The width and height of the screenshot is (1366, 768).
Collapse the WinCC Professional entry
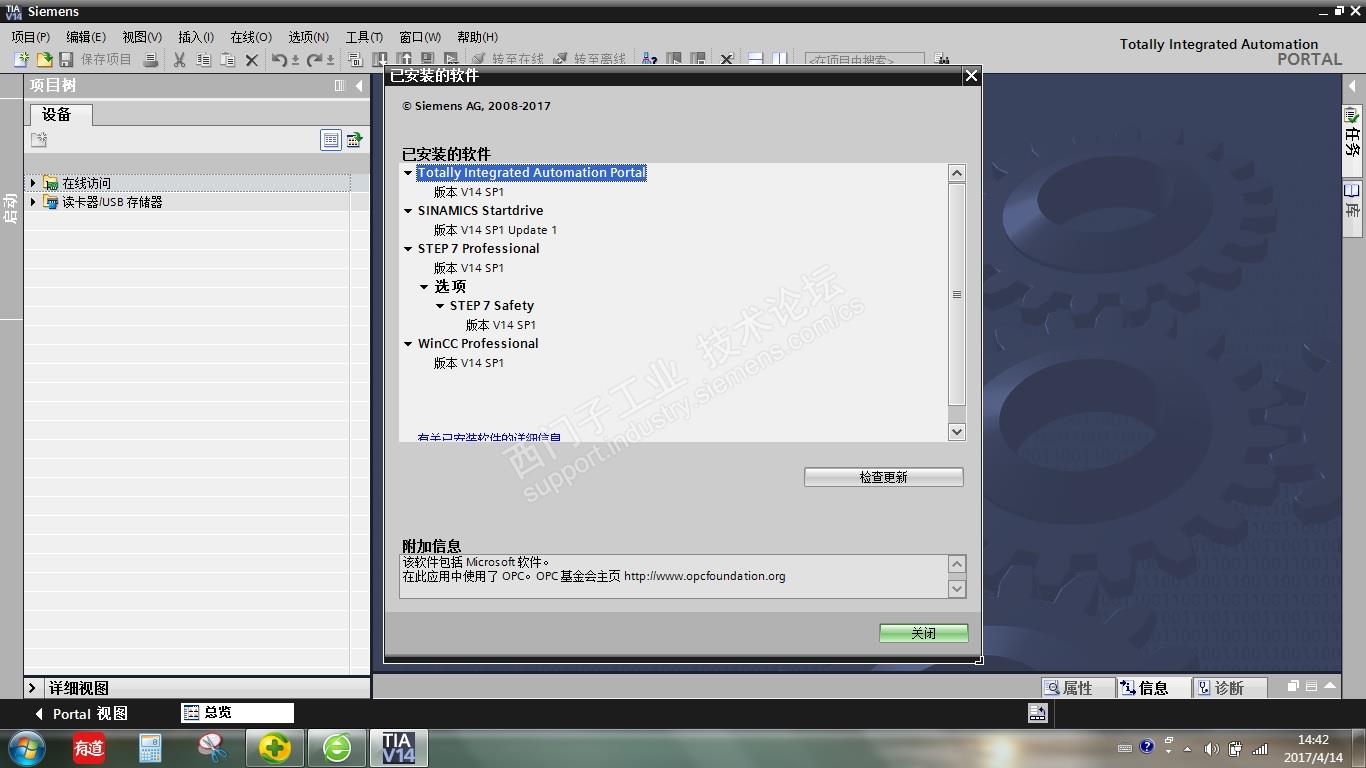tap(408, 344)
